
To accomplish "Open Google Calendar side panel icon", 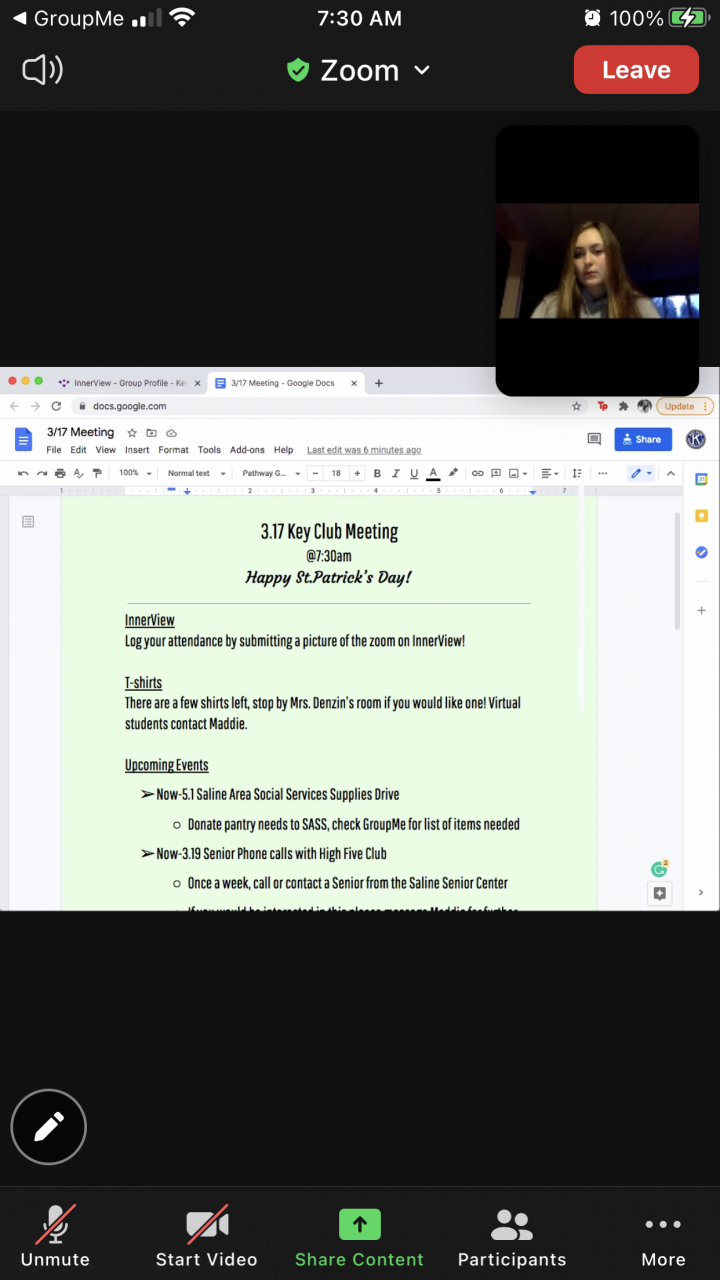I will [x=702, y=480].
